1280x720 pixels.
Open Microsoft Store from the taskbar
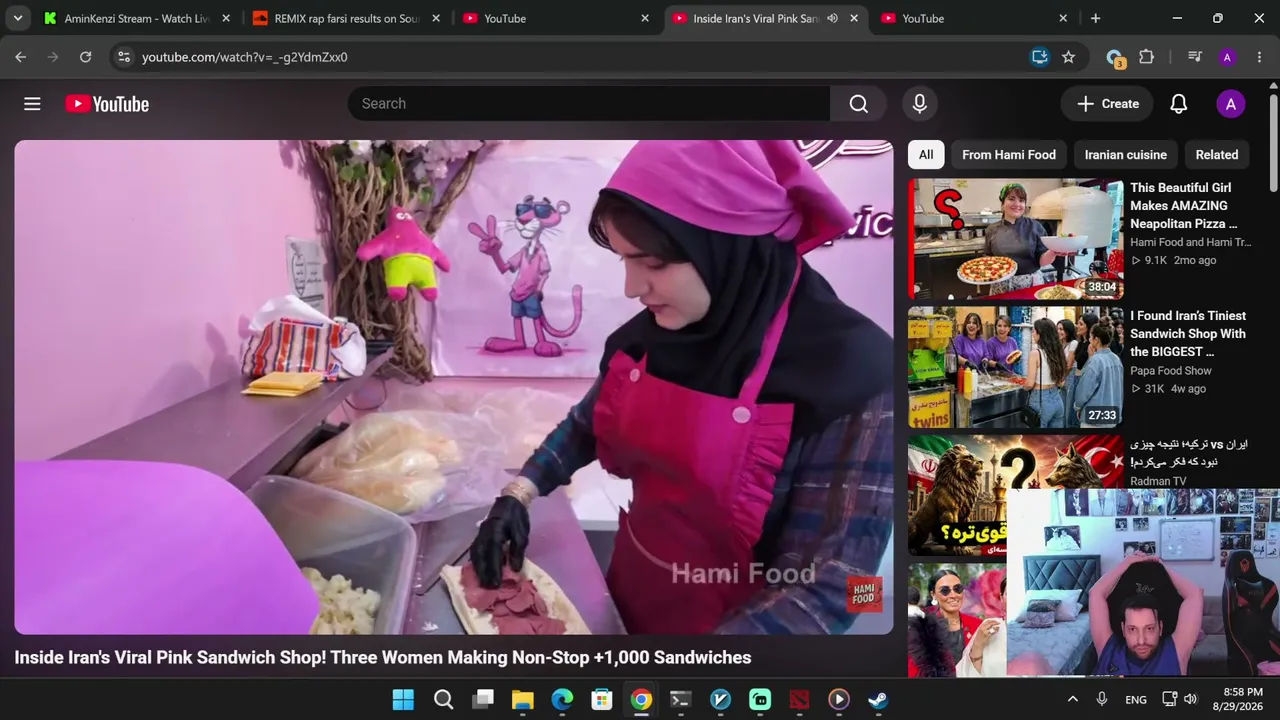click(x=602, y=700)
